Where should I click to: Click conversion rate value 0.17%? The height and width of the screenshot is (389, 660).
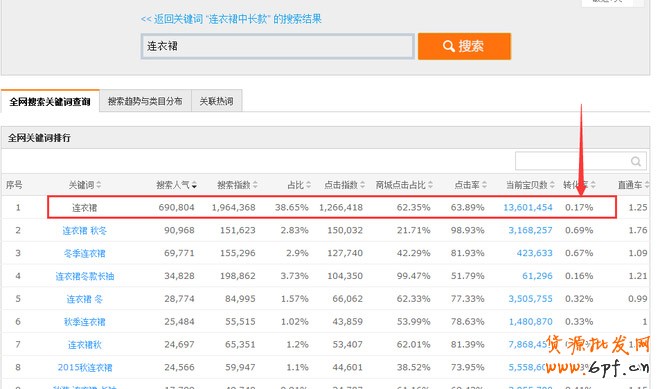click(x=579, y=208)
